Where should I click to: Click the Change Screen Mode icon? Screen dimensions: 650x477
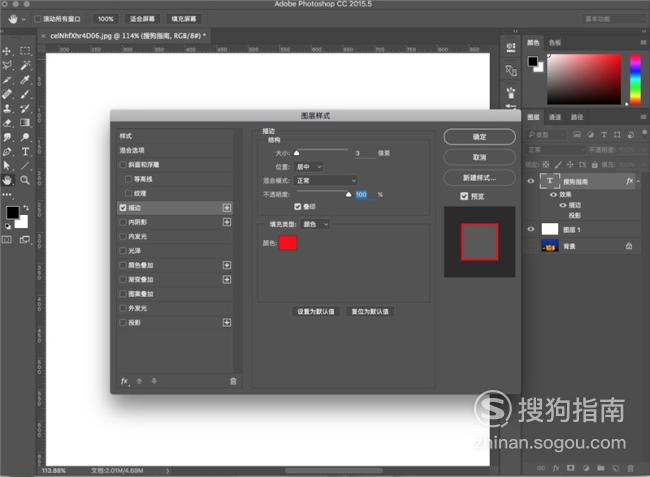(25, 240)
